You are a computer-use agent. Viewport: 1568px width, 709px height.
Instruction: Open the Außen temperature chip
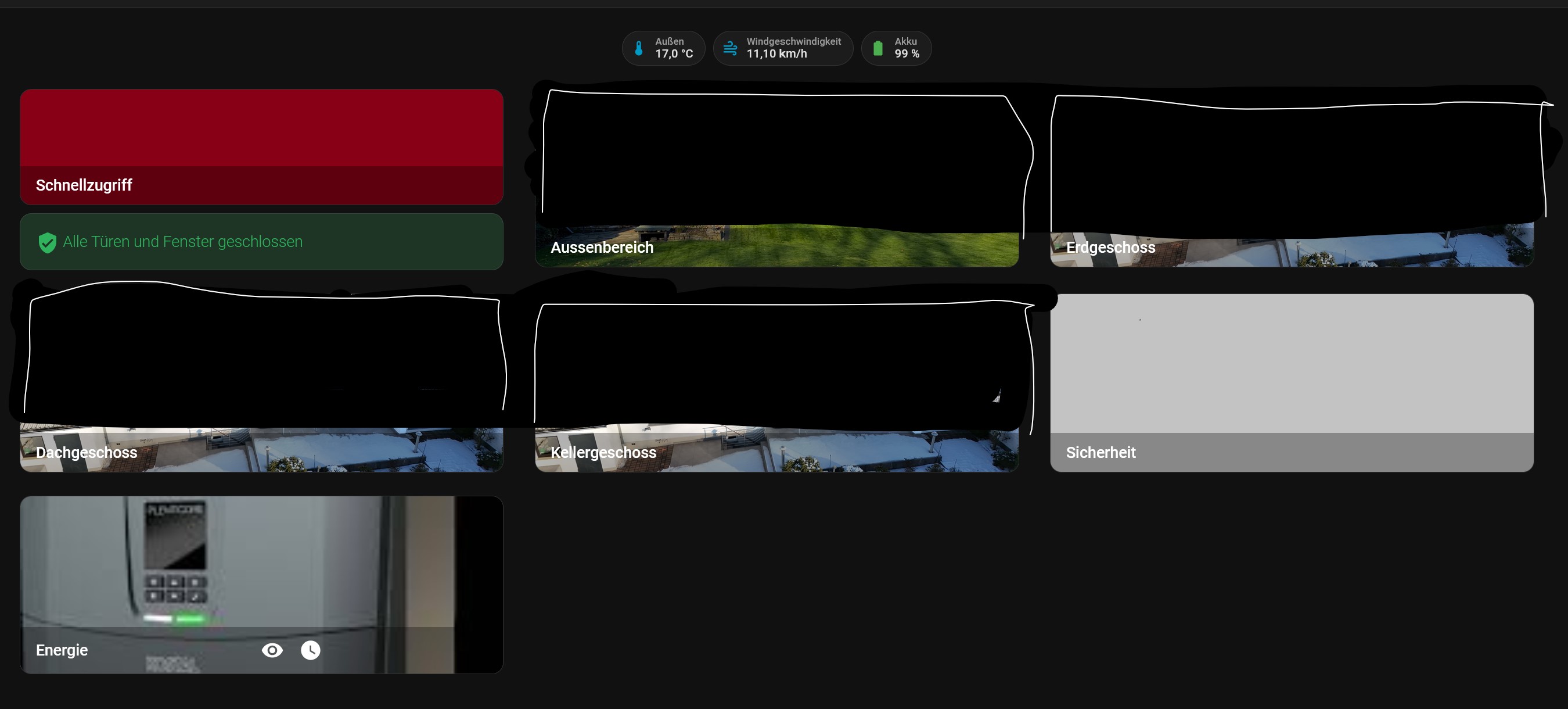[x=663, y=48]
